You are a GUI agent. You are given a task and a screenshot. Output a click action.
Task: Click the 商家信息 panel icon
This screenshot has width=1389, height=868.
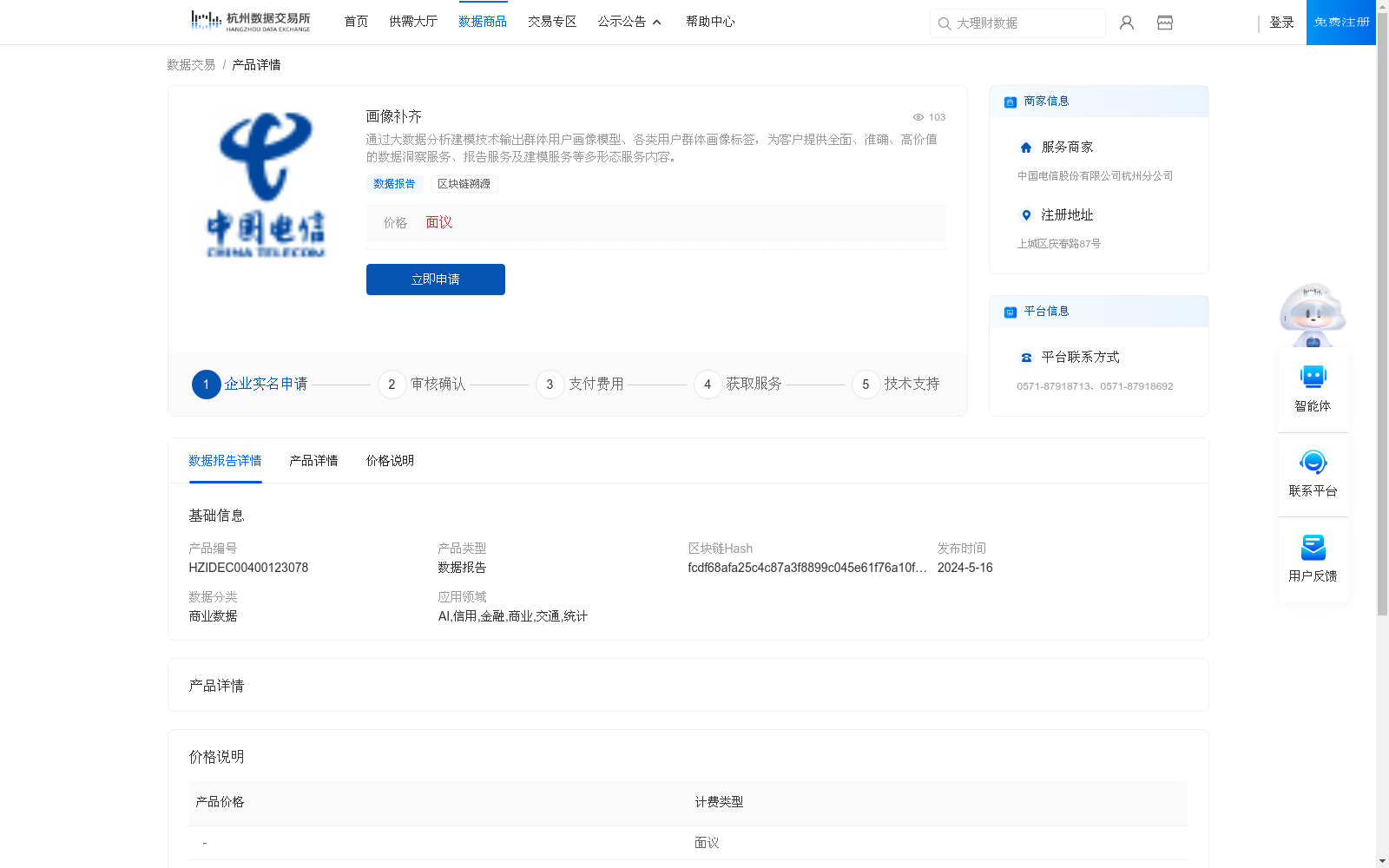1010,102
